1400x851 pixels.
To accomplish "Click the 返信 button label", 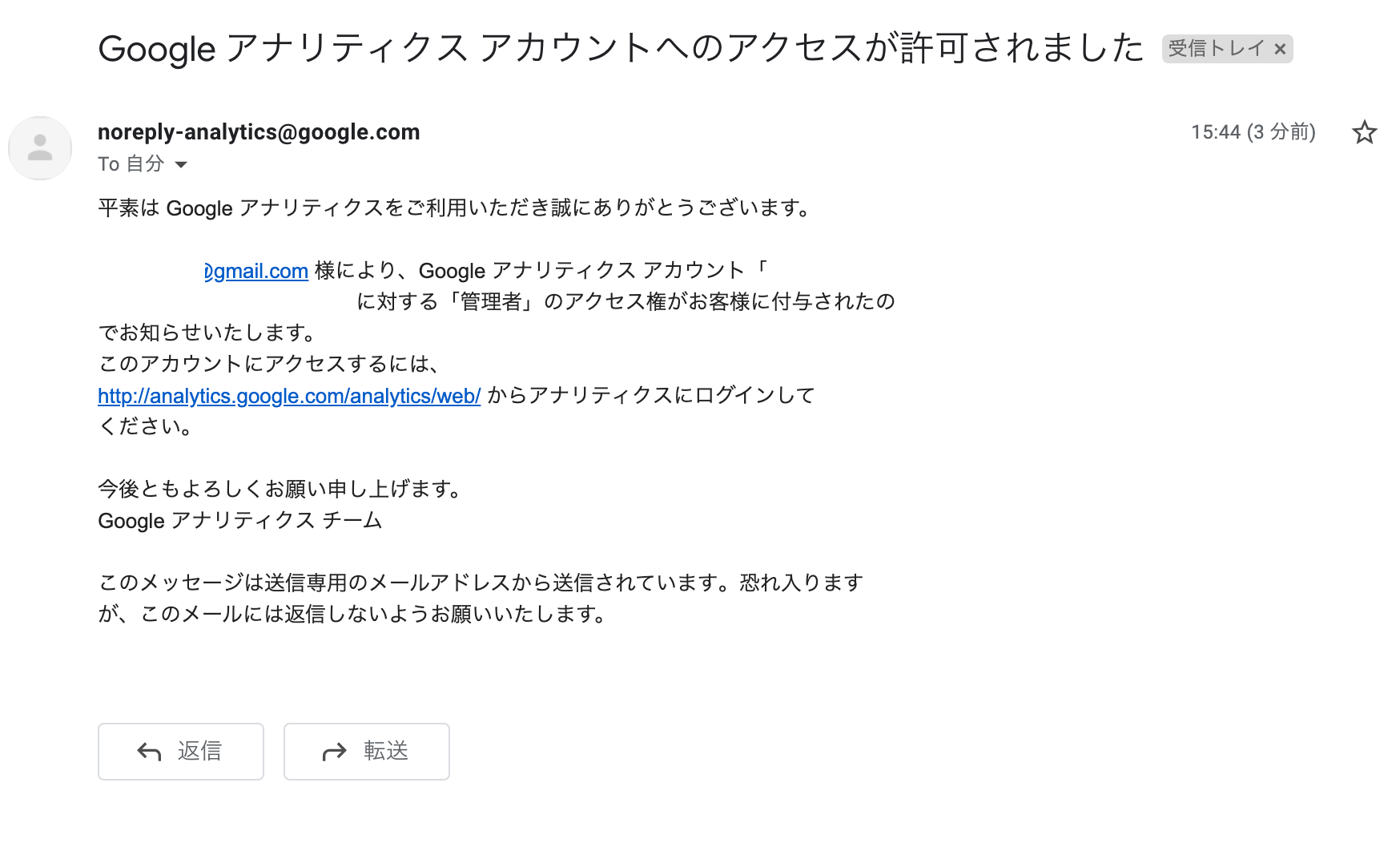I will pos(199,751).
